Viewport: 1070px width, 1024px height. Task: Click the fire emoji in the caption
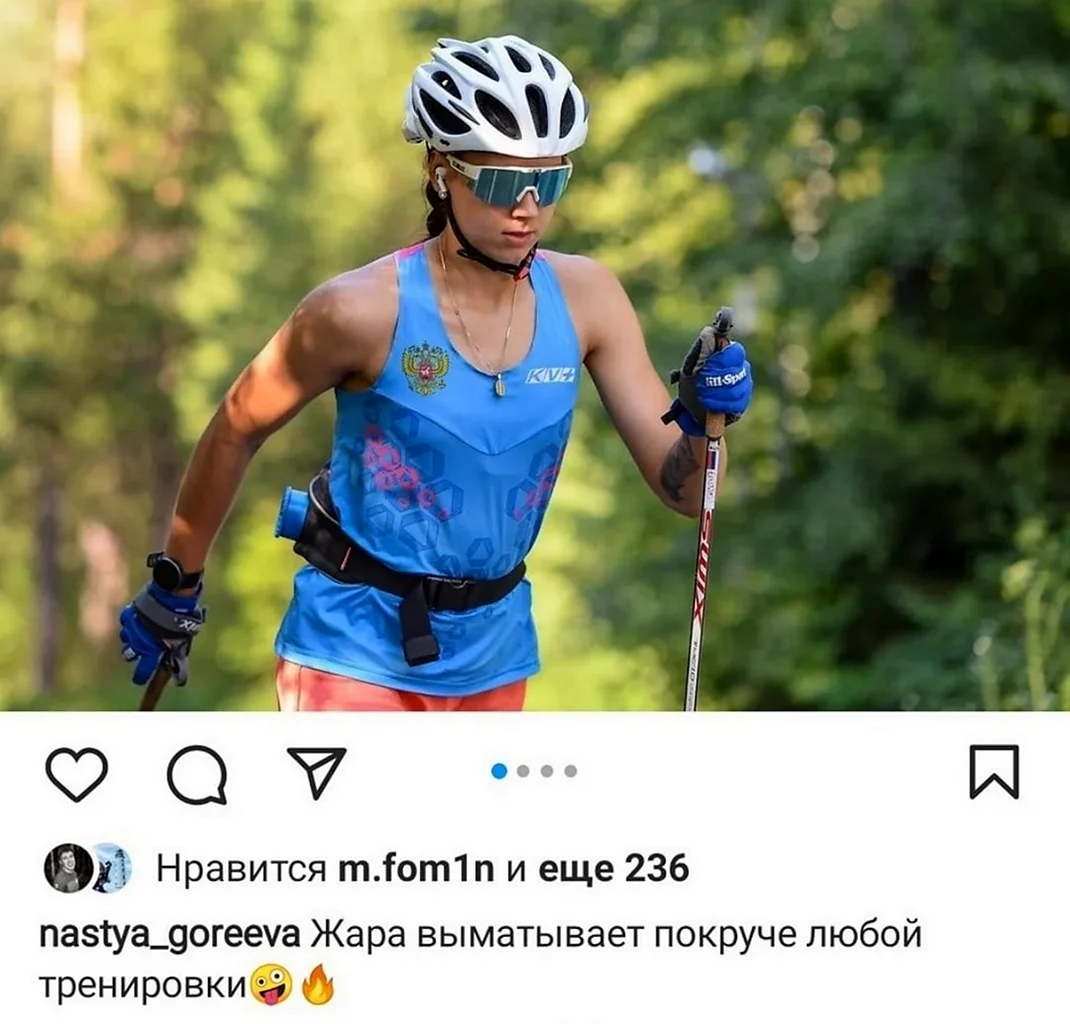[x=317, y=985]
